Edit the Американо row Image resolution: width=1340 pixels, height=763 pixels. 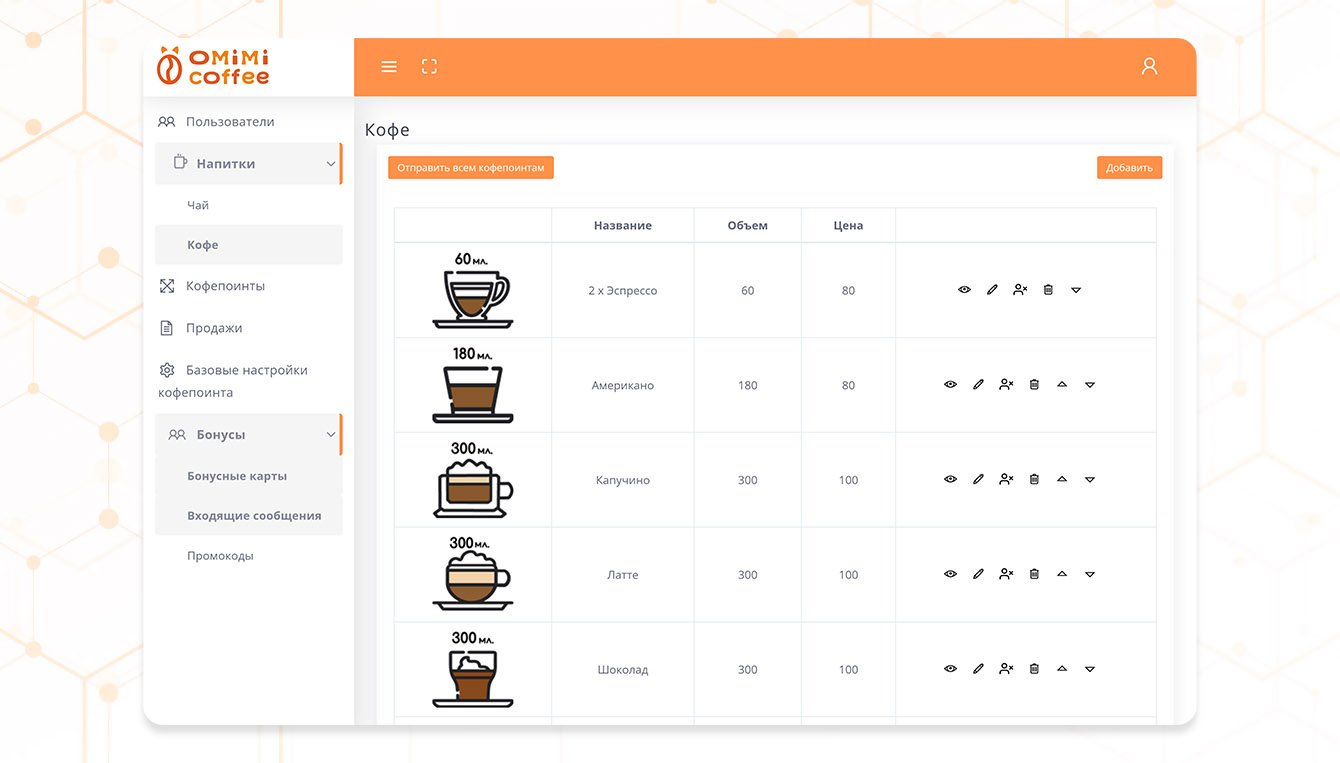(x=978, y=385)
